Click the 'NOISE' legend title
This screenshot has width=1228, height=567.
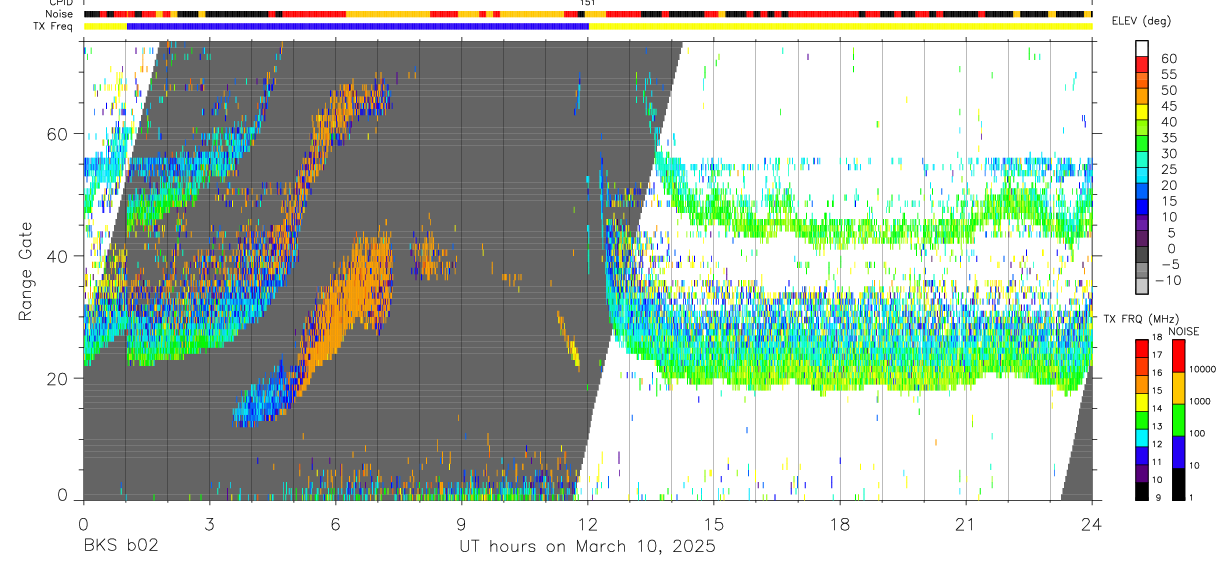(x=1184, y=331)
